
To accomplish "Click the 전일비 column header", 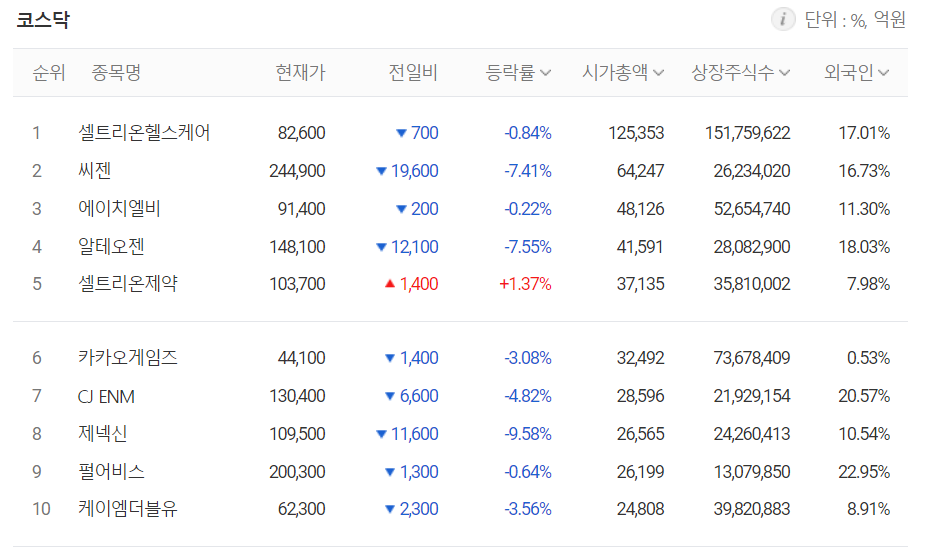I will [x=413, y=73].
